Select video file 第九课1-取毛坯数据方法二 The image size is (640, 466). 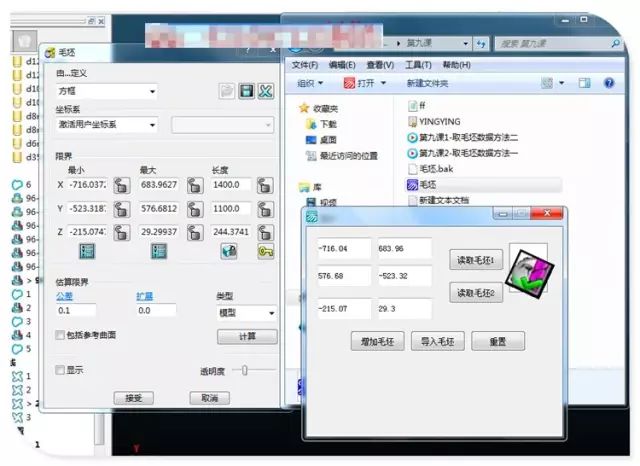pos(463,138)
